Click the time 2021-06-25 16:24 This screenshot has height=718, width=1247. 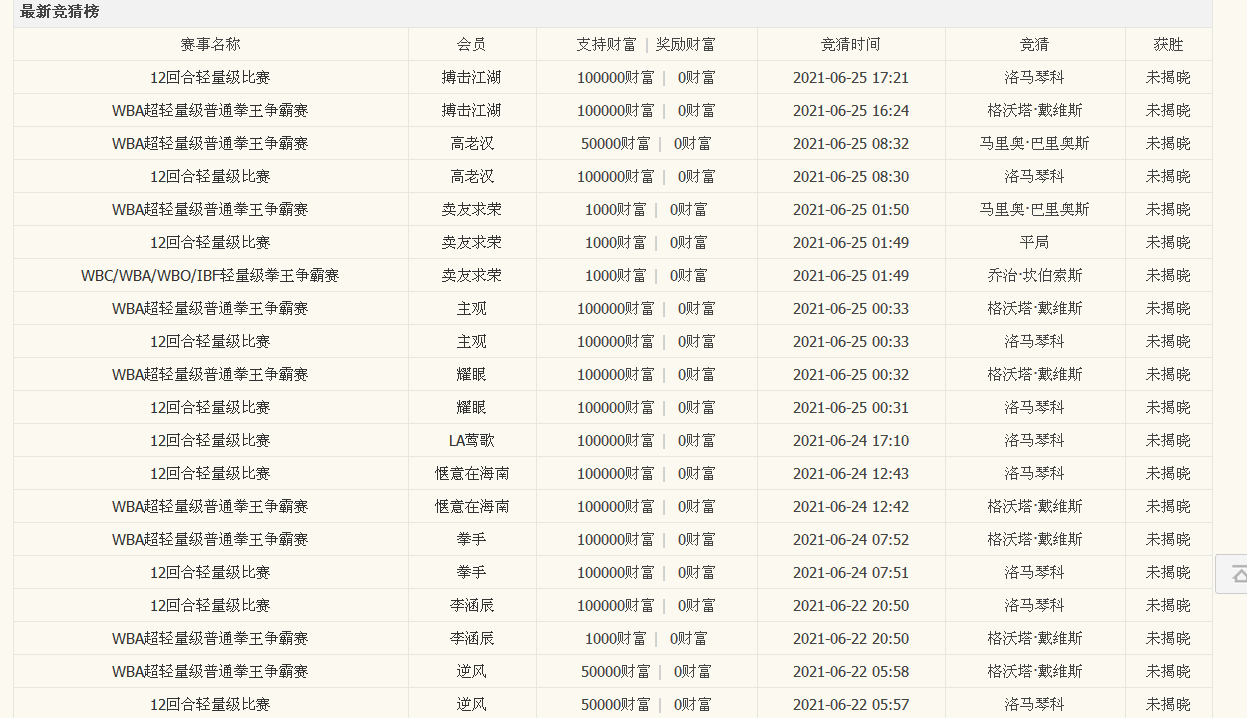tap(851, 110)
